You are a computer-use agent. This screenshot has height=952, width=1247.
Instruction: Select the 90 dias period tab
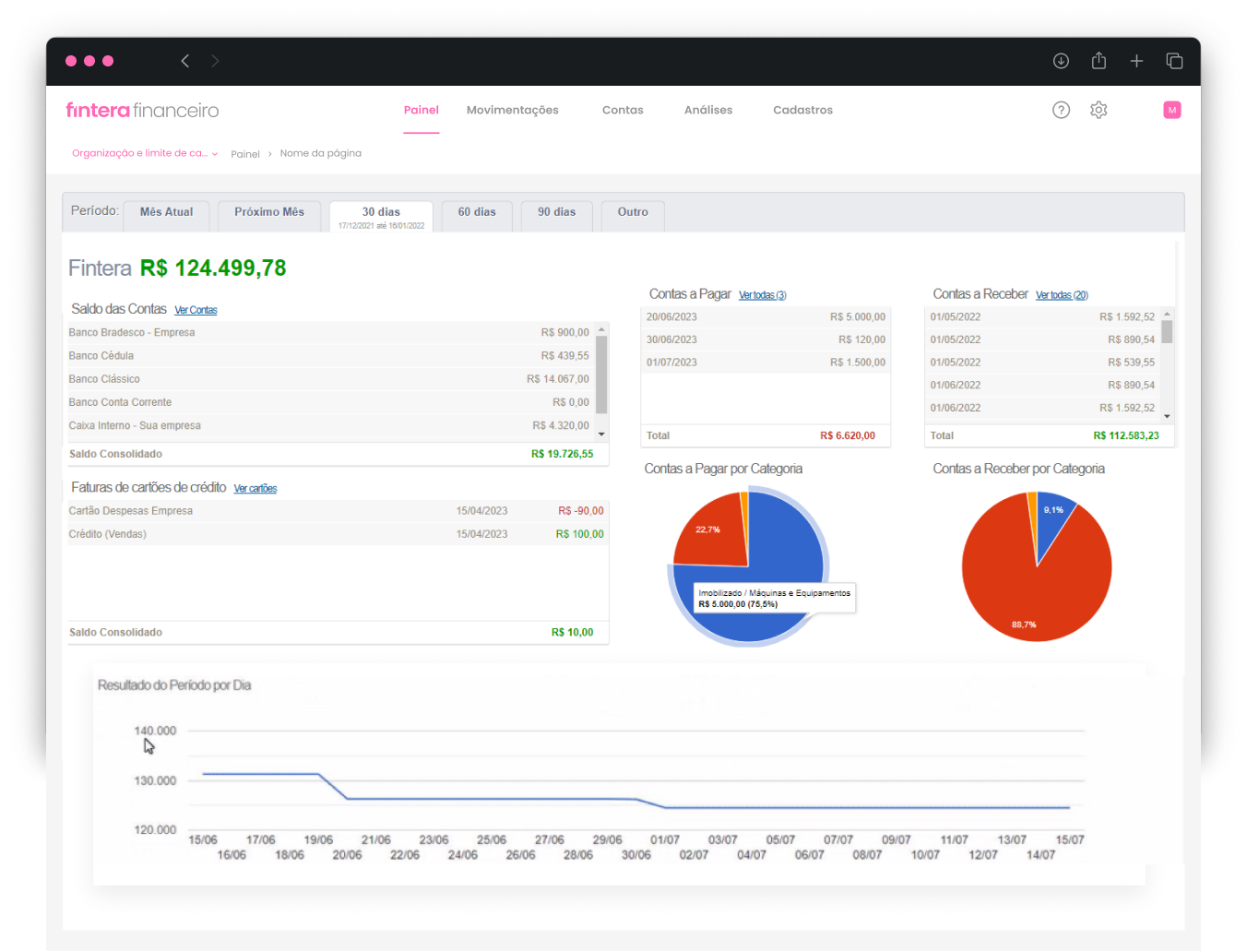click(x=557, y=215)
